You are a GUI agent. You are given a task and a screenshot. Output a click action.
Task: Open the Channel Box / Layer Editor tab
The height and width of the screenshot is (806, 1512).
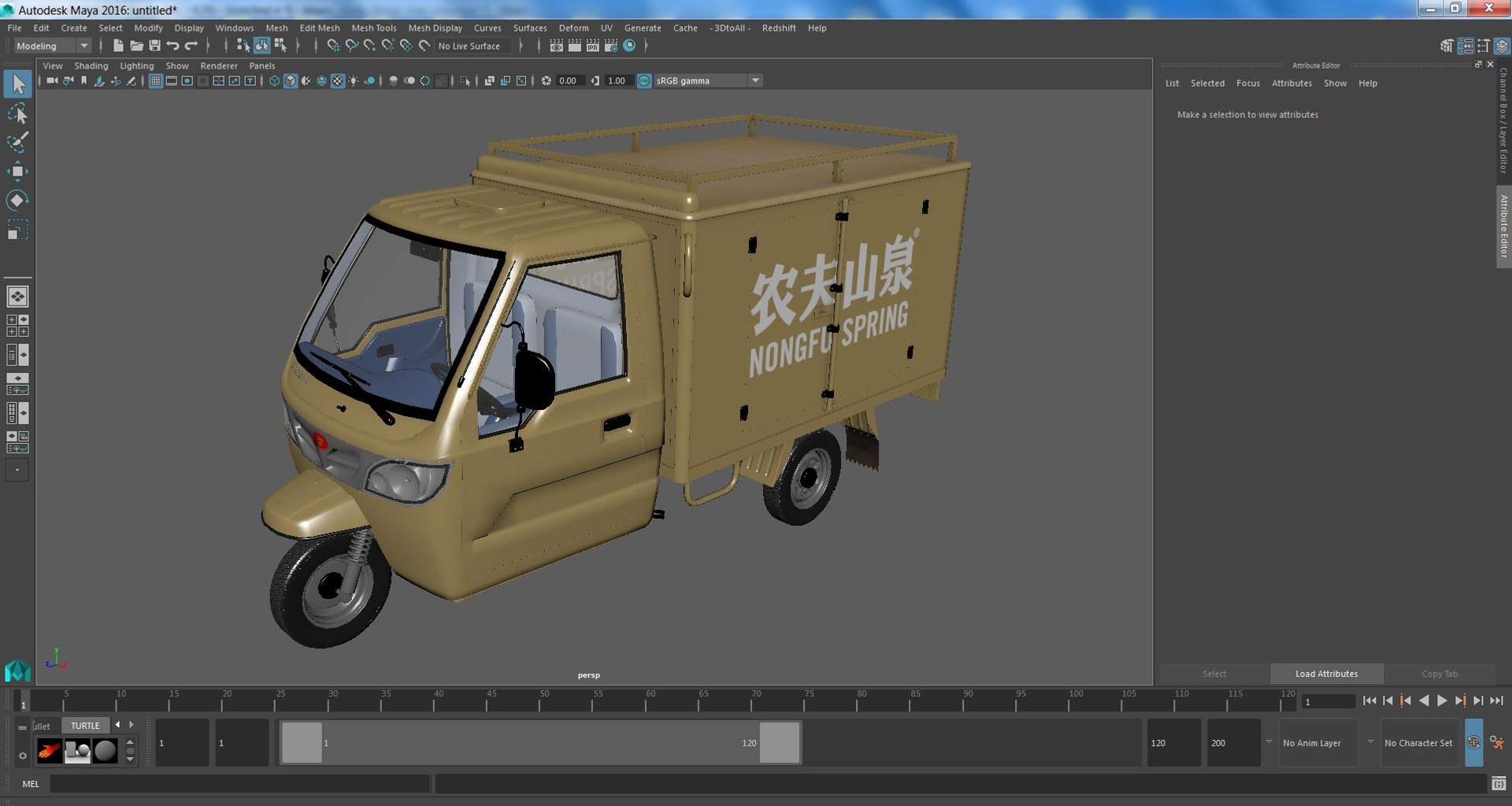point(1503,120)
